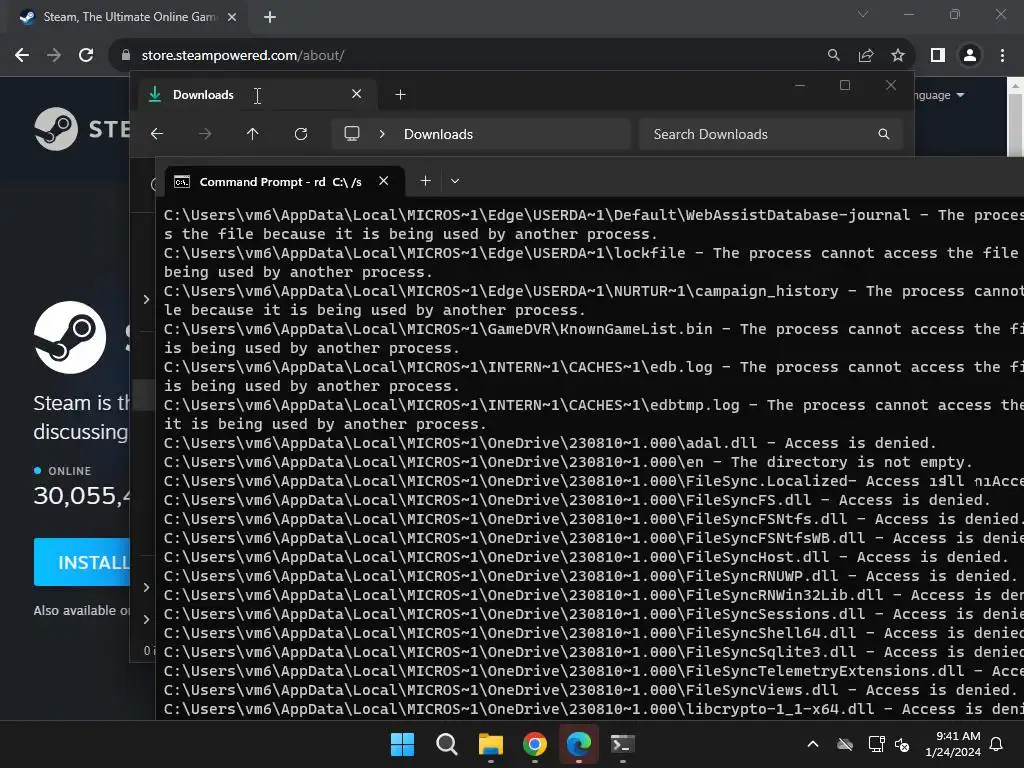
Task: Select the Steam, The Ultimate Online Game tab
Action: click(x=128, y=17)
